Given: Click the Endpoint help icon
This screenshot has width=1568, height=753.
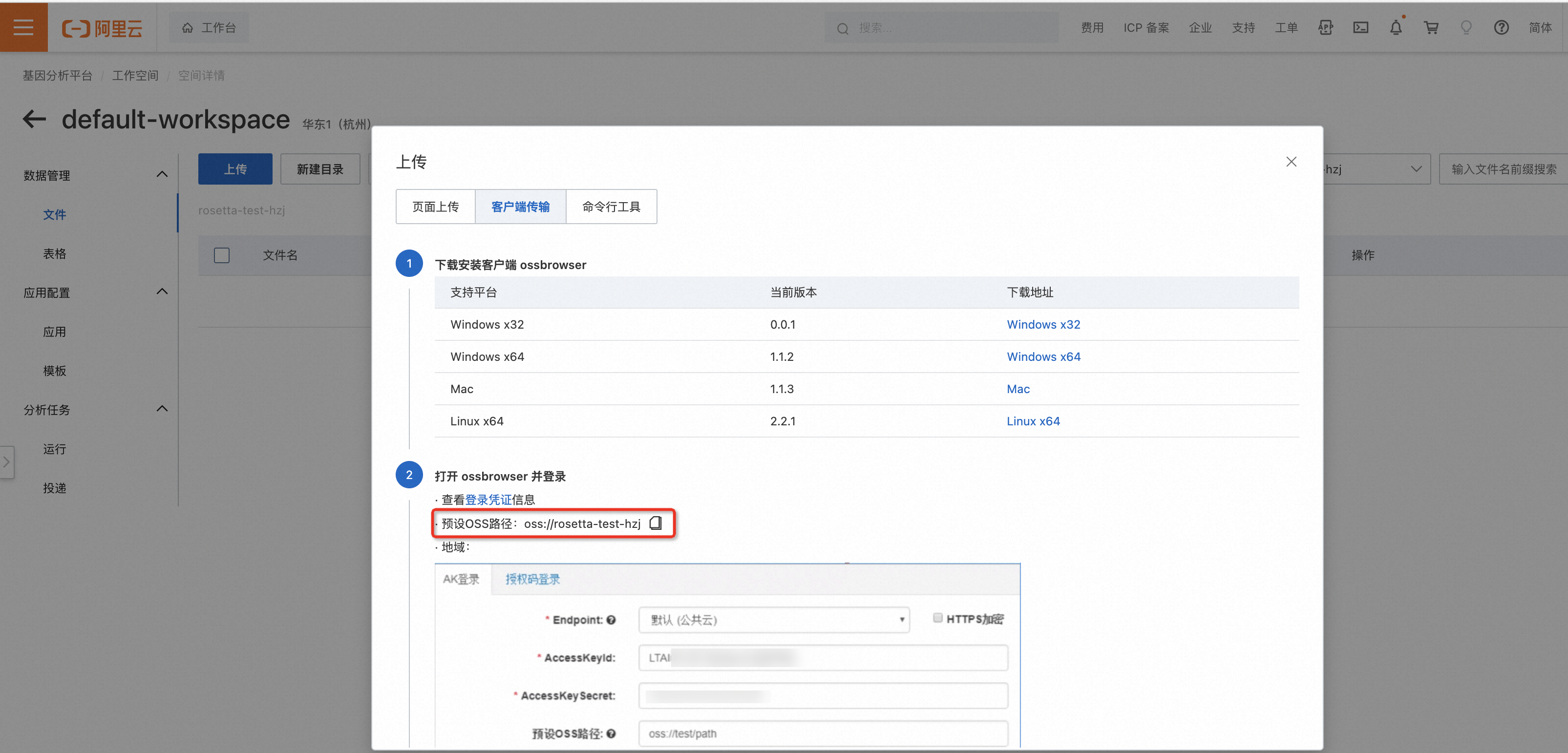Looking at the screenshot, I should (611, 620).
